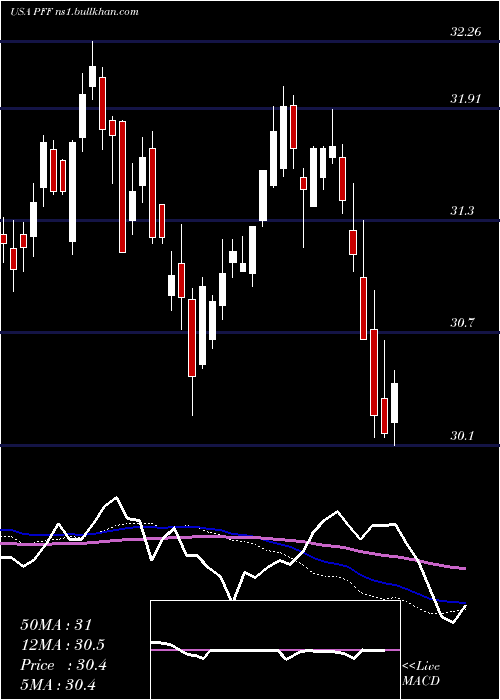
Task: Click the '5MA : 30.4' reading
Action: tap(58, 685)
